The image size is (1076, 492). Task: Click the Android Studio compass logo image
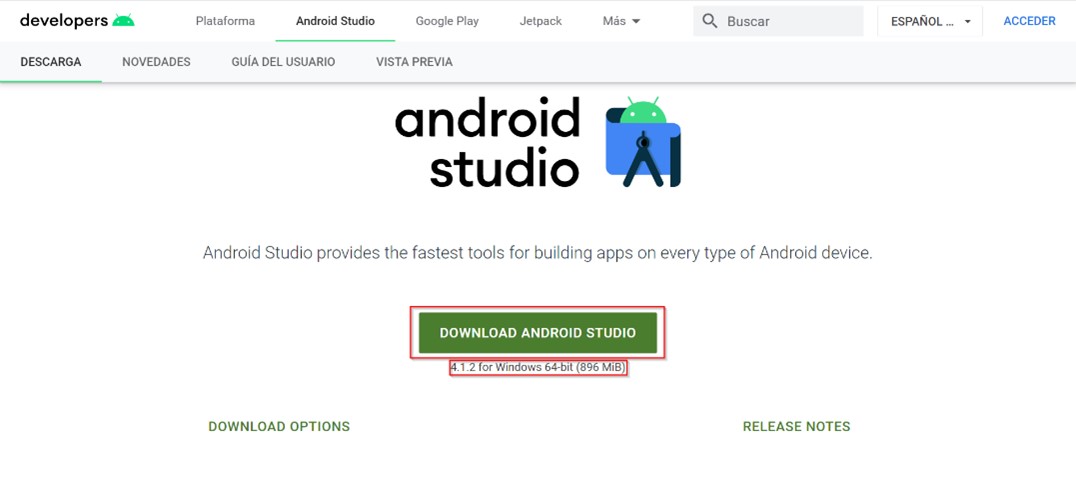643,142
